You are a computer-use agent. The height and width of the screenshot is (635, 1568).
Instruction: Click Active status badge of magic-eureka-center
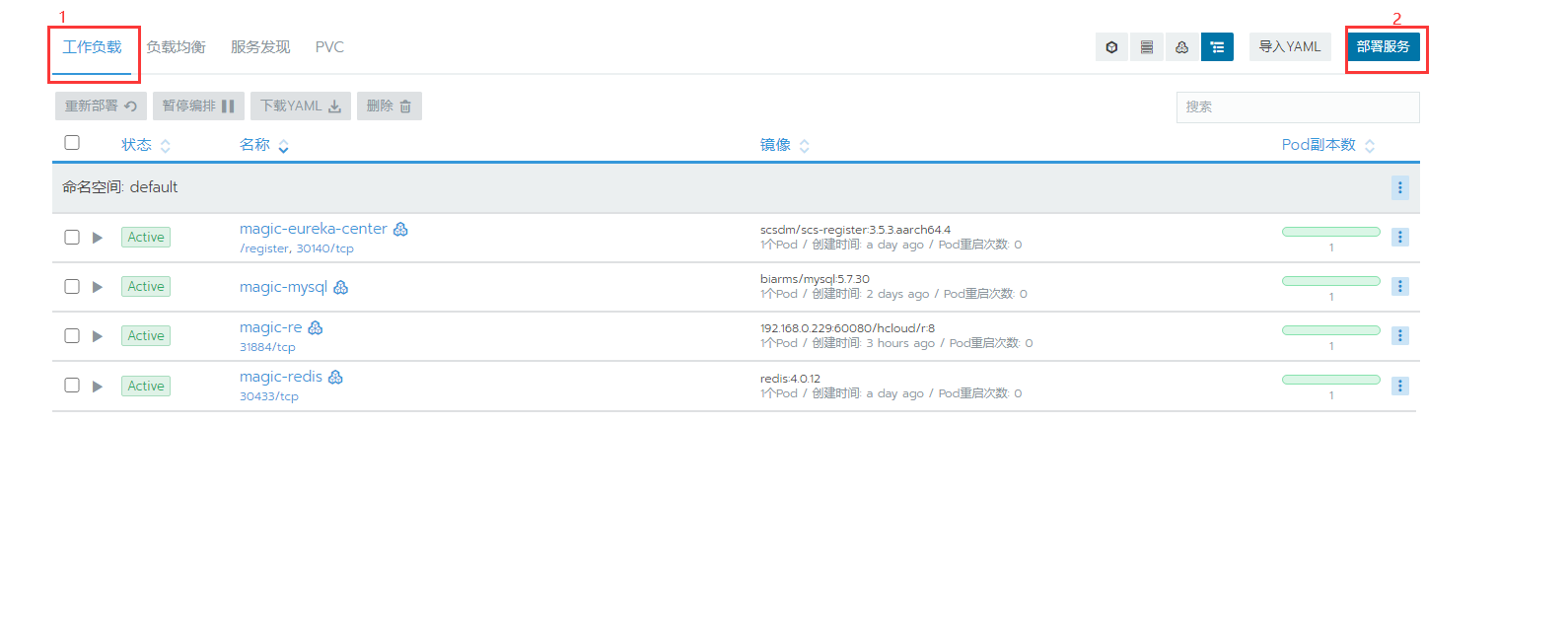click(146, 238)
